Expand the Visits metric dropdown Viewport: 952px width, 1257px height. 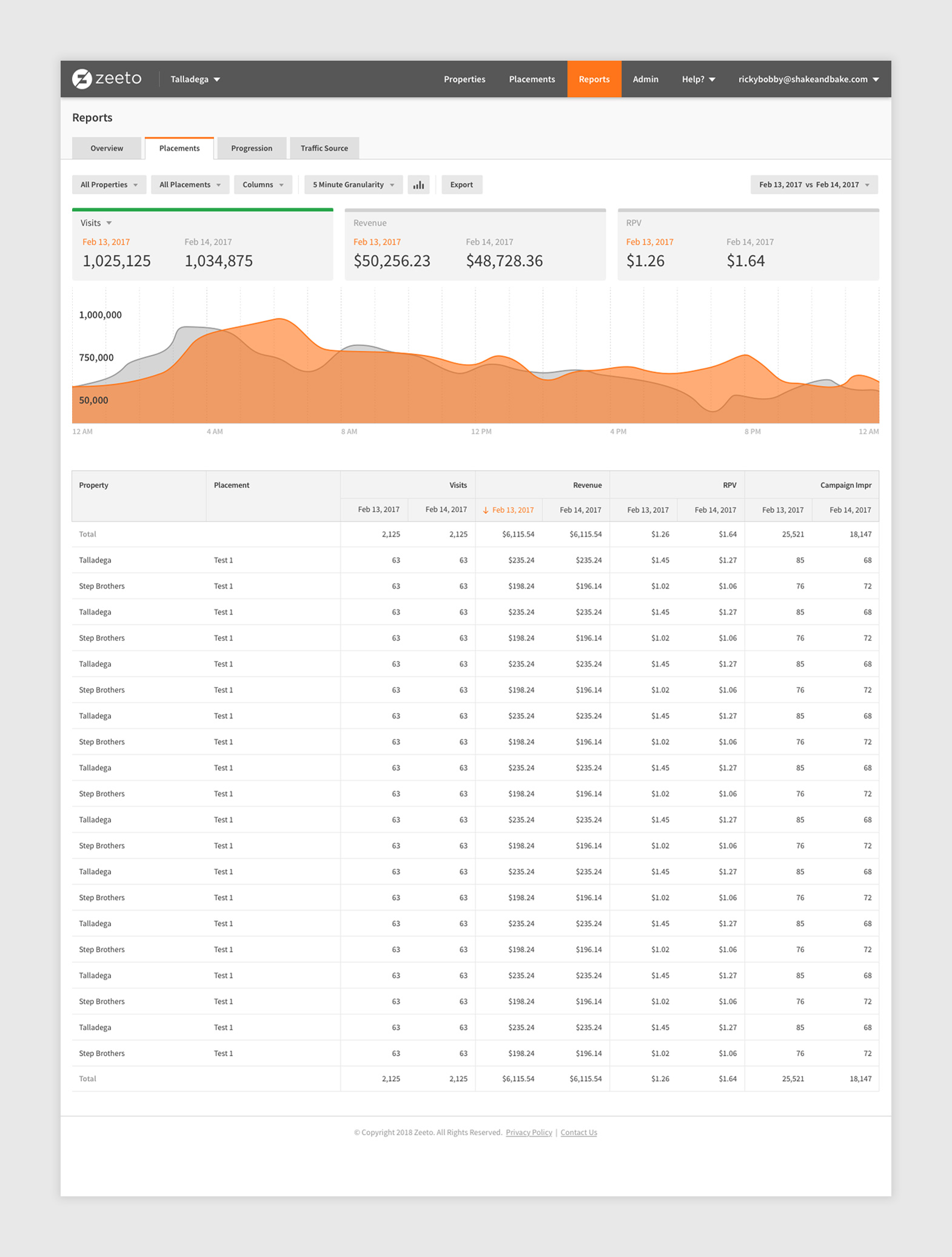pyautogui.click(x=96, y=223)
